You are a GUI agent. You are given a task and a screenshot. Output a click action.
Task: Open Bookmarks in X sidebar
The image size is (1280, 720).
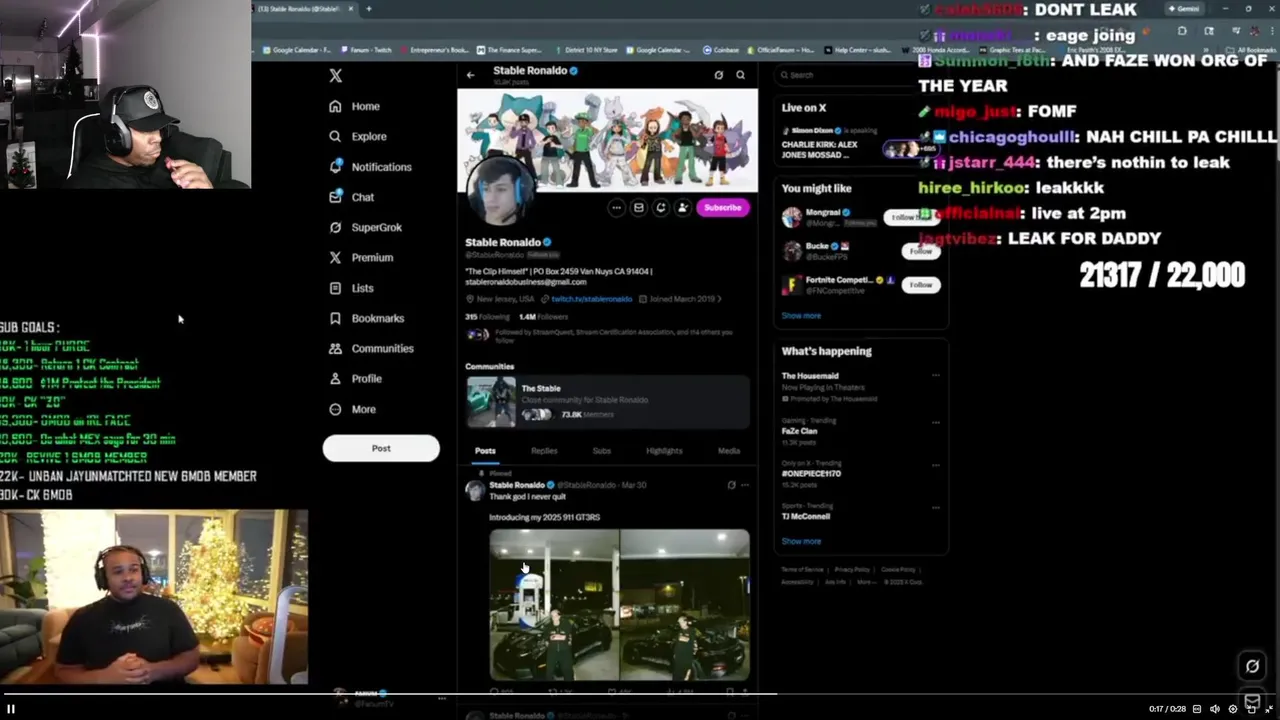coord(367,318)
